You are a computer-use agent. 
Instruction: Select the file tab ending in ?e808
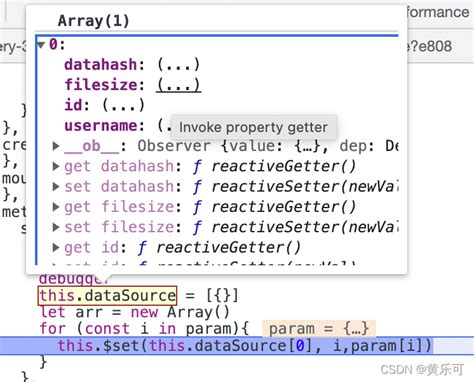(x=429, y=46)
